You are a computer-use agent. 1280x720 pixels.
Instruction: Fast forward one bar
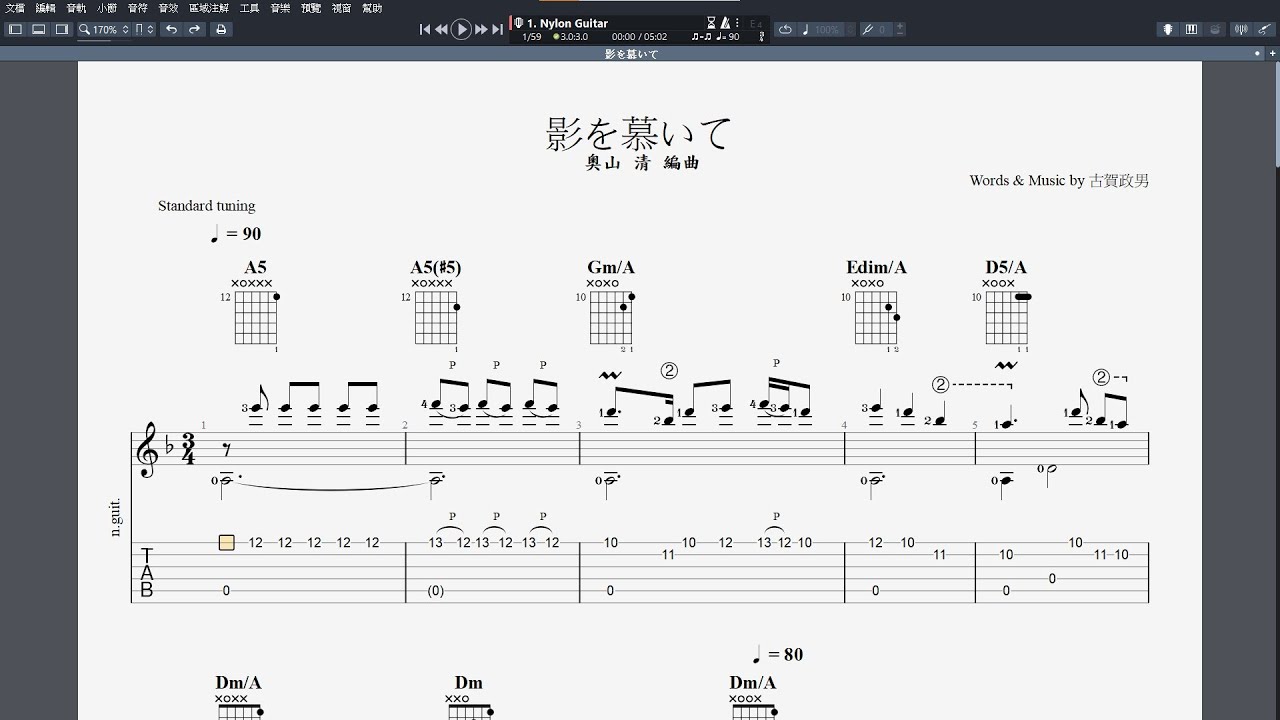(x=481, y=30)
